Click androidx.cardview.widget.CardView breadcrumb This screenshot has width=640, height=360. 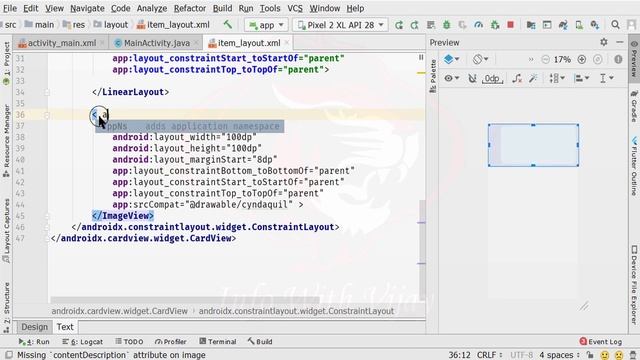pos(119,311)
